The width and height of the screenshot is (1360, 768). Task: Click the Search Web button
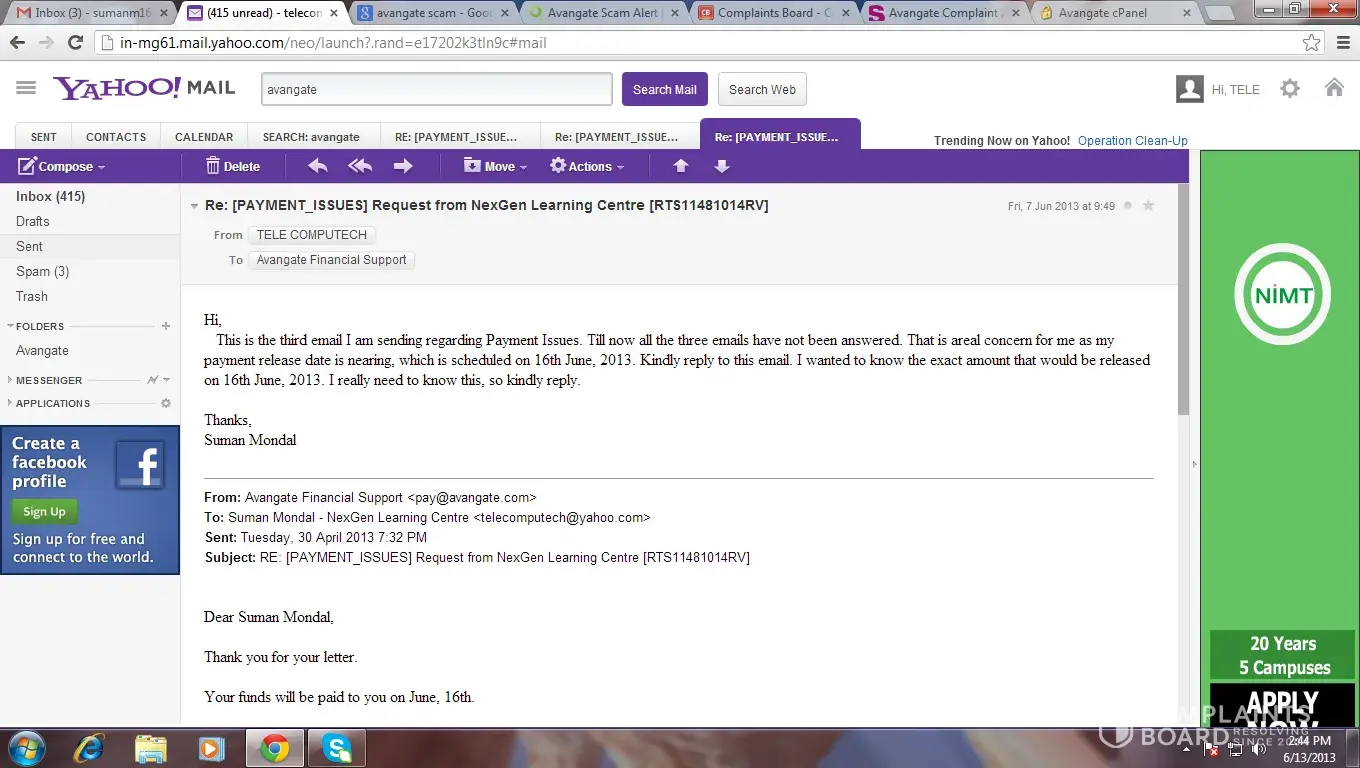[762, 89]
